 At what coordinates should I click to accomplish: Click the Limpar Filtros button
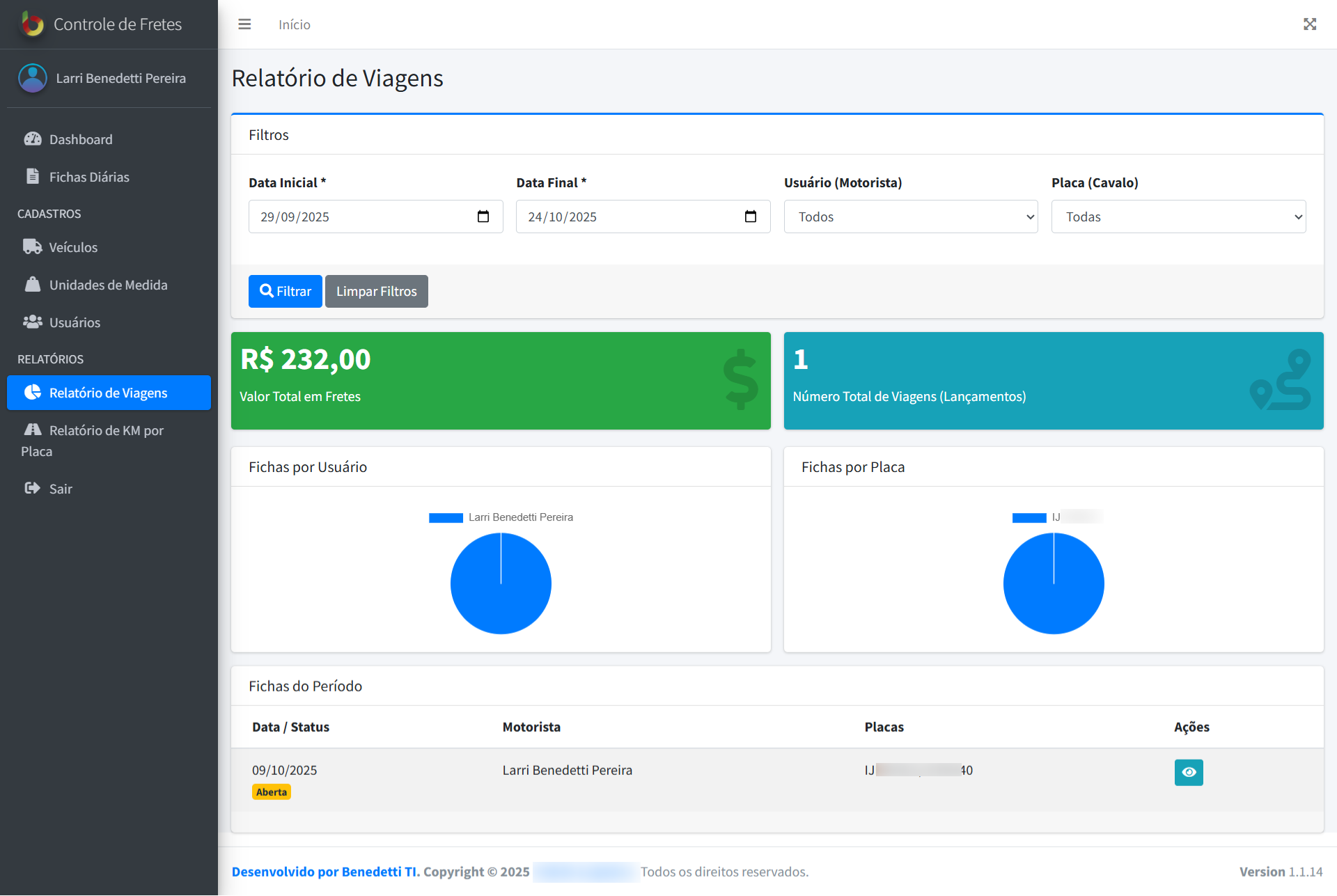(376, 291)
